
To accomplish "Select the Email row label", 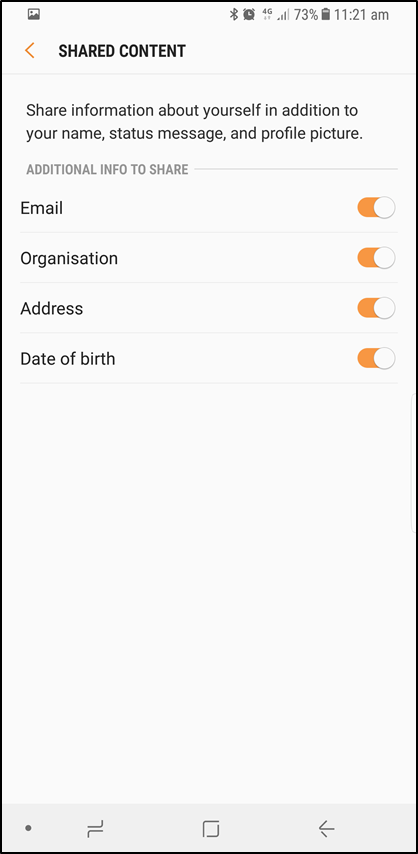I will pyautogui.click(x=41, y=208).
